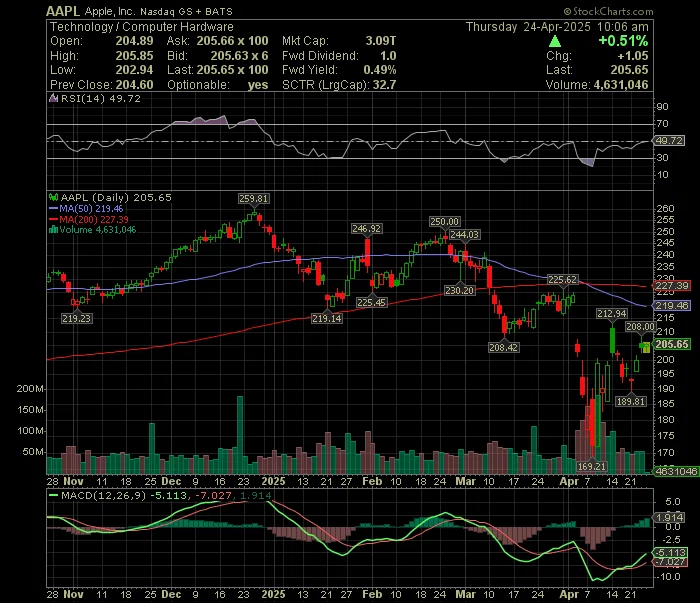The height and width of the screenshot is (603, 700).
Task: Click the 244.03 price label
Action: tap(464, 235)
